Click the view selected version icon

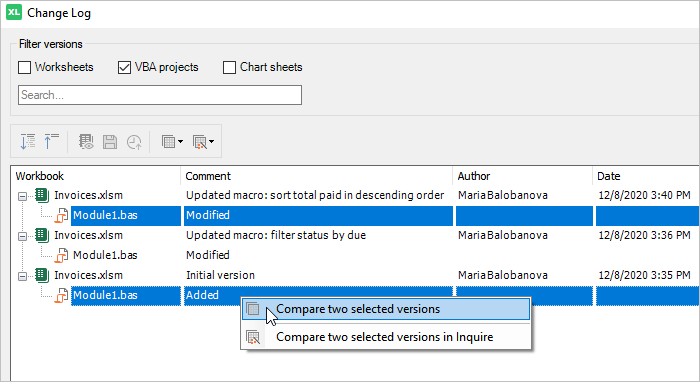coord(86,142)
